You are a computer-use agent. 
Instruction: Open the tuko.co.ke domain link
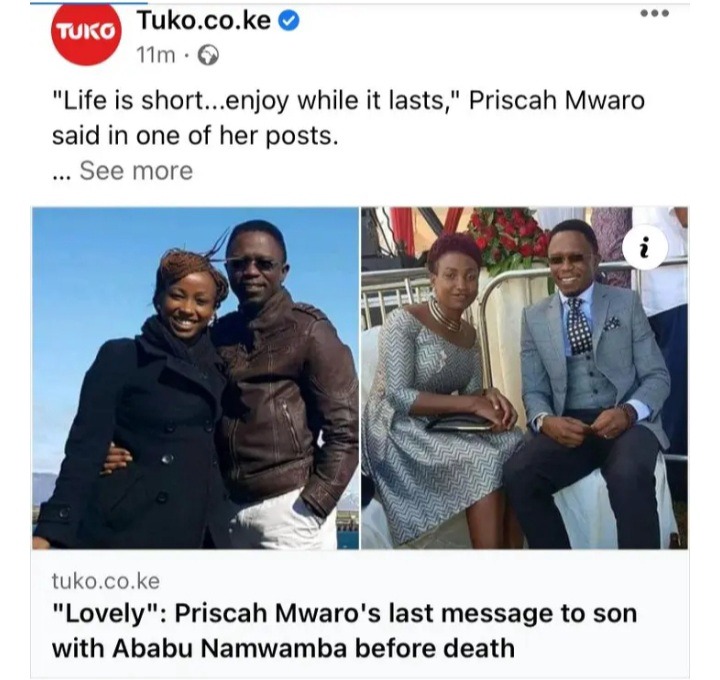coord(106,581)
